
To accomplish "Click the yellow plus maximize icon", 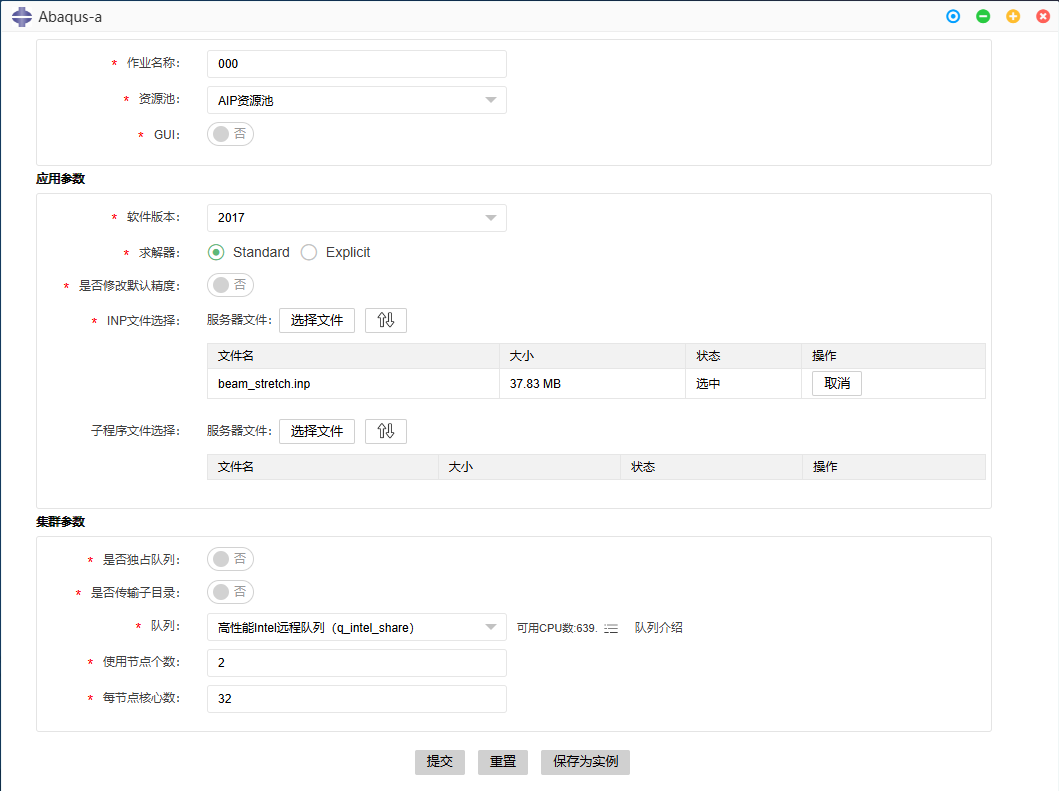I will (1013, 16).
